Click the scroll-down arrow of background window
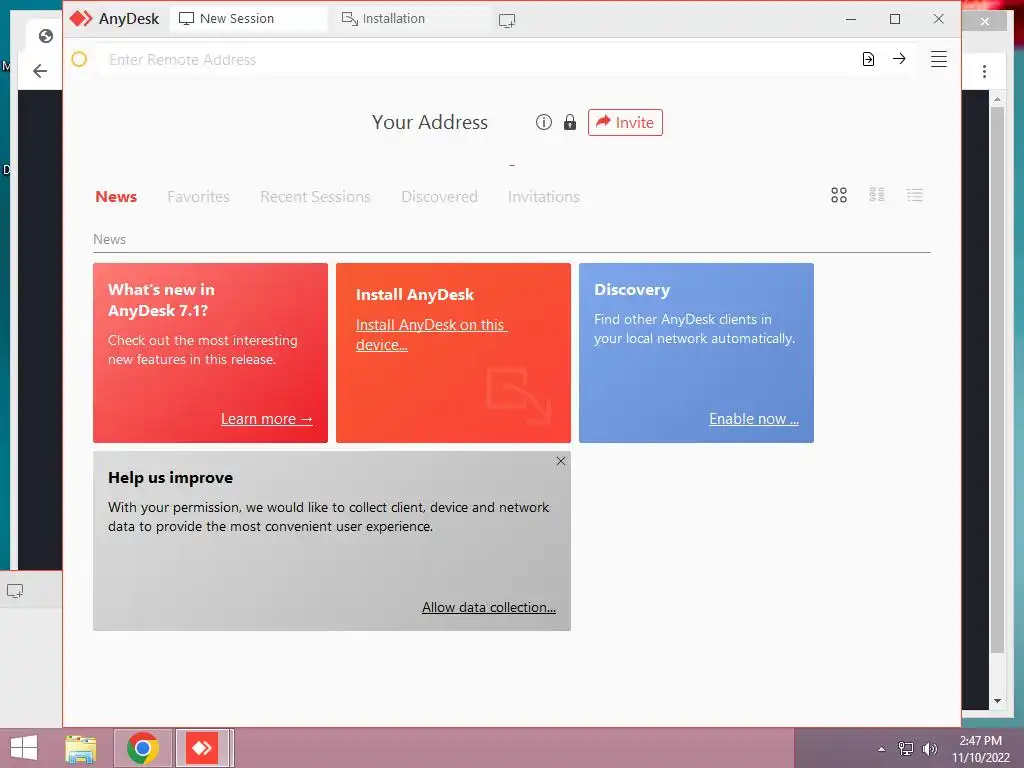The width and height of the screenshot is (1024, 768). point(997,701)
